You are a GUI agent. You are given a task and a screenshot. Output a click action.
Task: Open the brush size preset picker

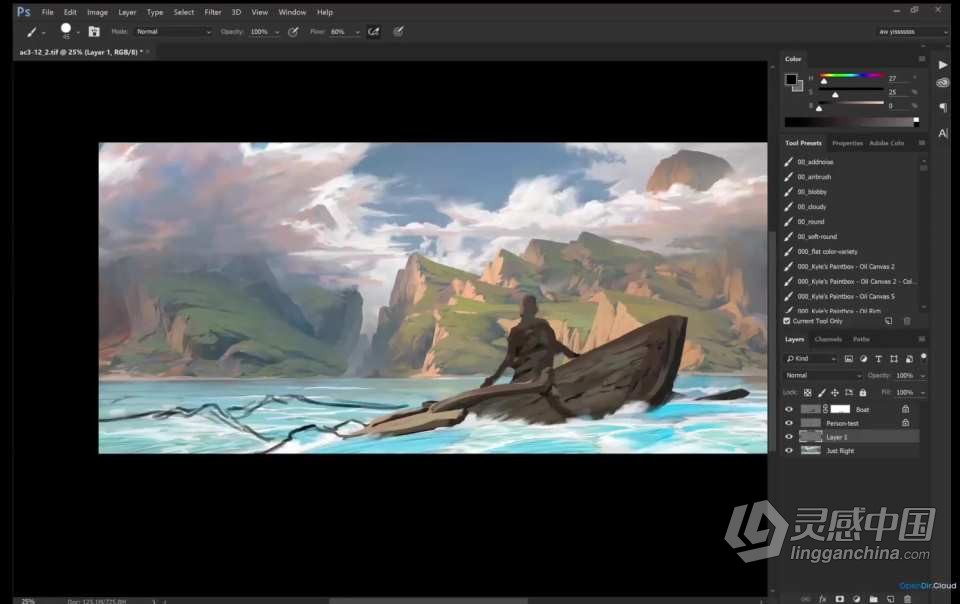pyautogui.click(x=69, y=31)
